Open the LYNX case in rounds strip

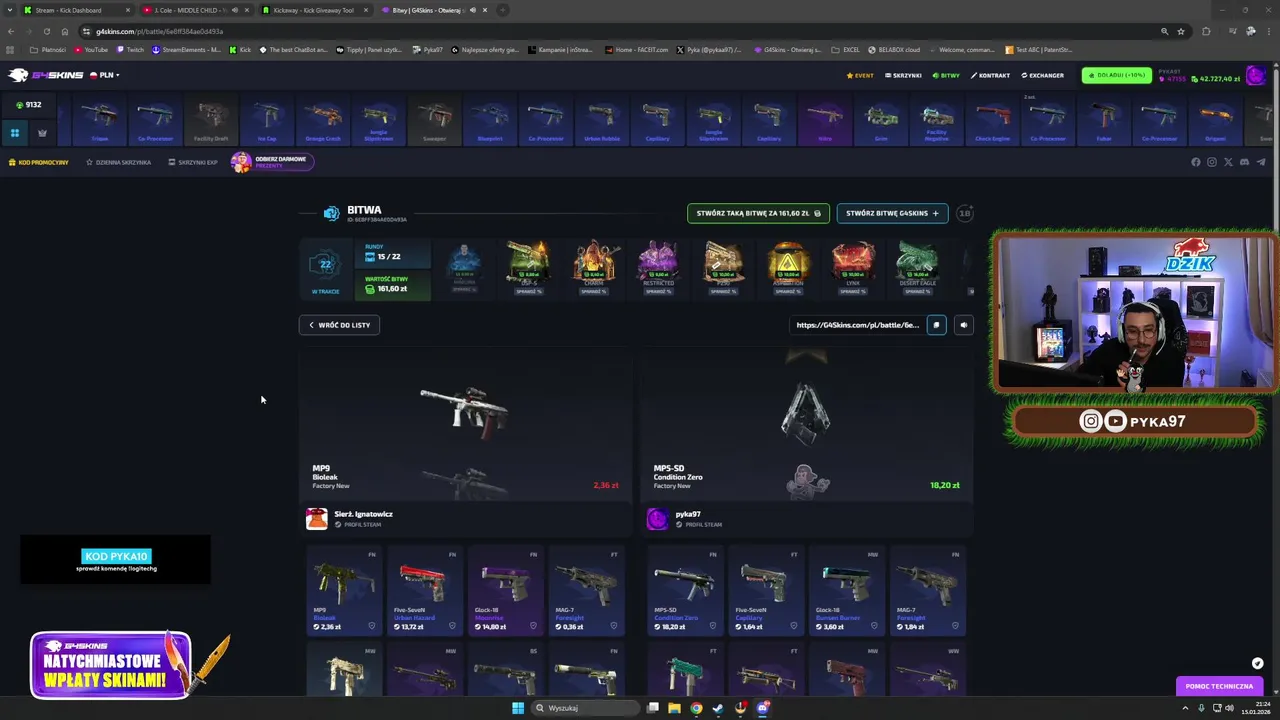pyautogui.click(x=854, y=268)
